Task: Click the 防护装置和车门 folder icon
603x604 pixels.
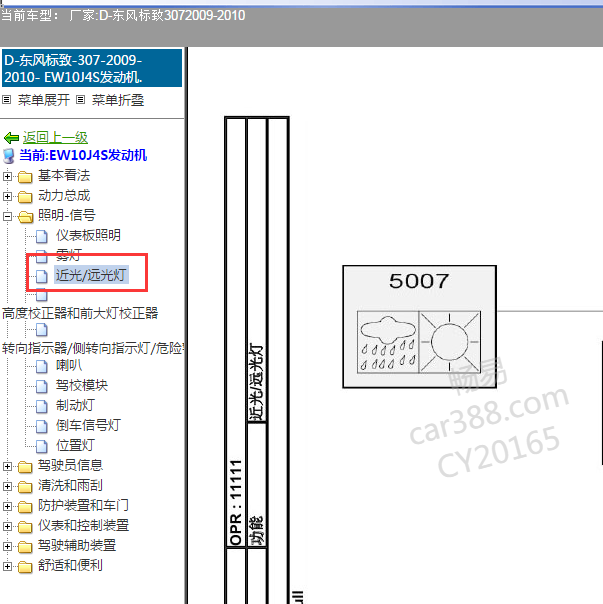Action: pos(25,507)
